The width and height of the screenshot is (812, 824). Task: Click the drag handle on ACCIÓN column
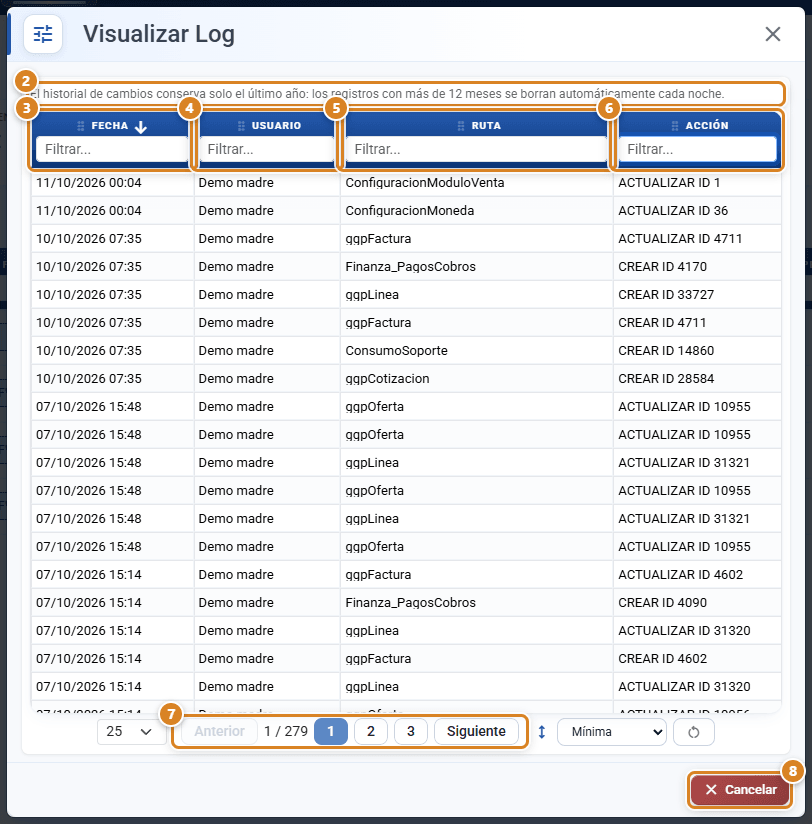675,126
